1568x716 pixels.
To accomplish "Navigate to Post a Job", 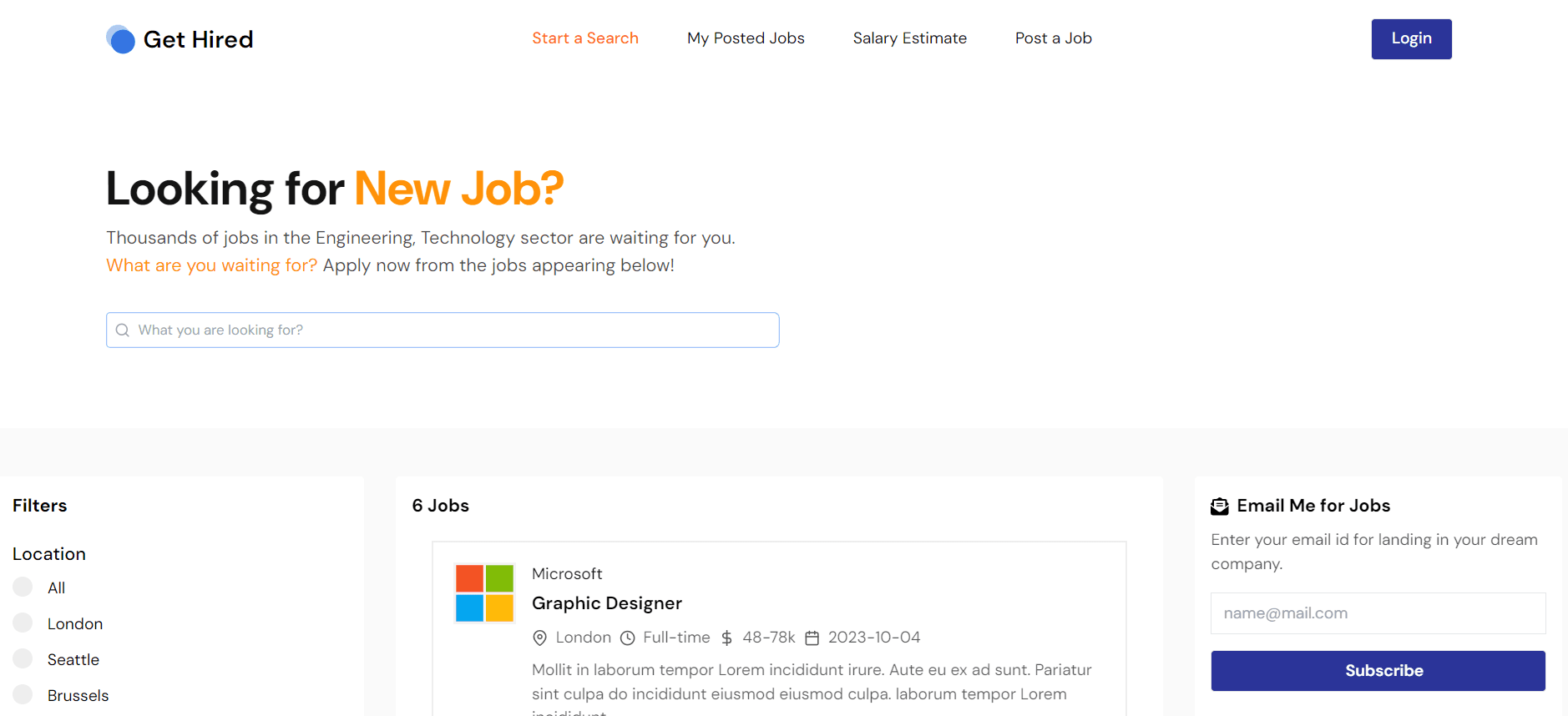I will (1053, 38).
